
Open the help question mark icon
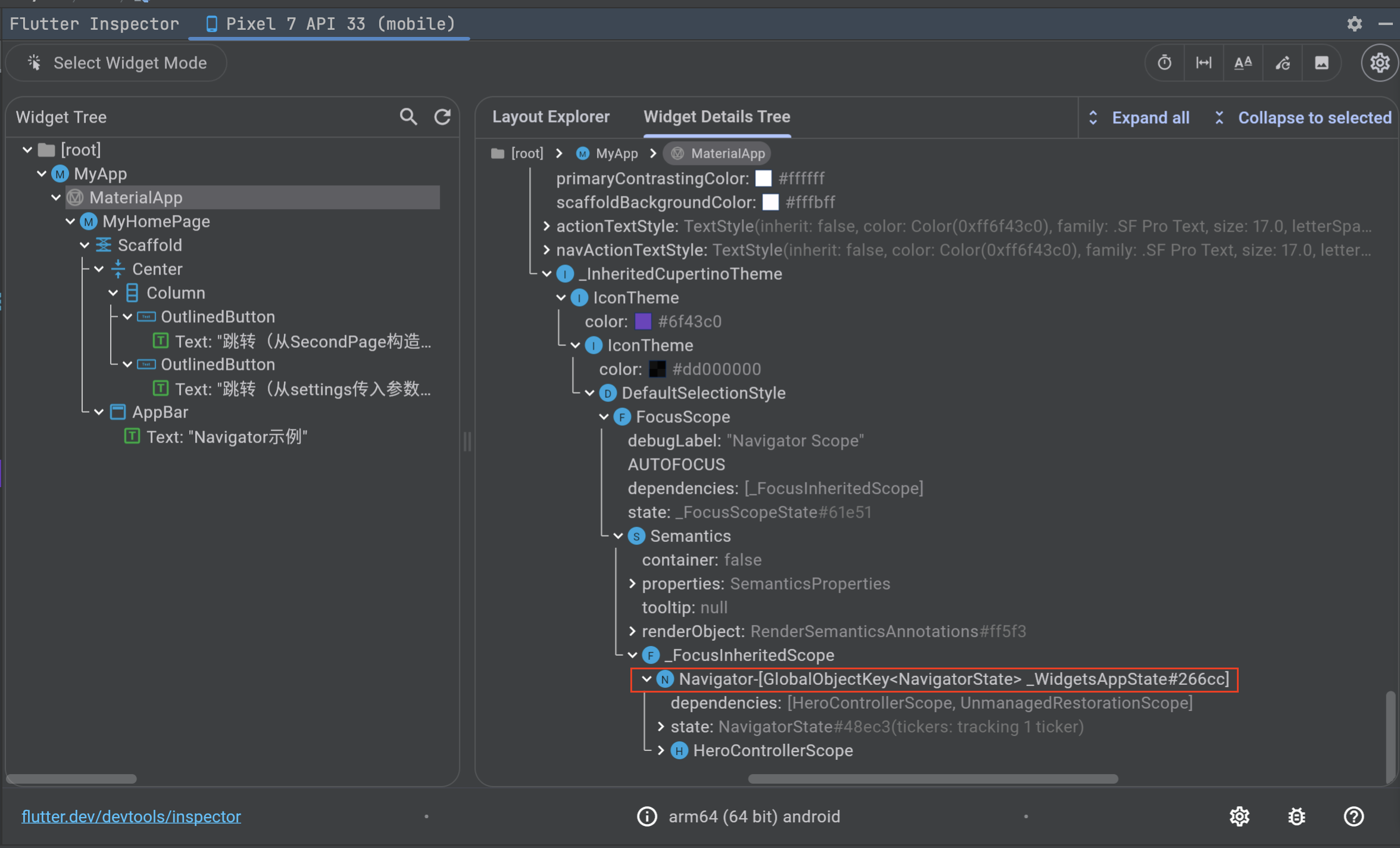pyautogui.click(x=1354, y=816)
